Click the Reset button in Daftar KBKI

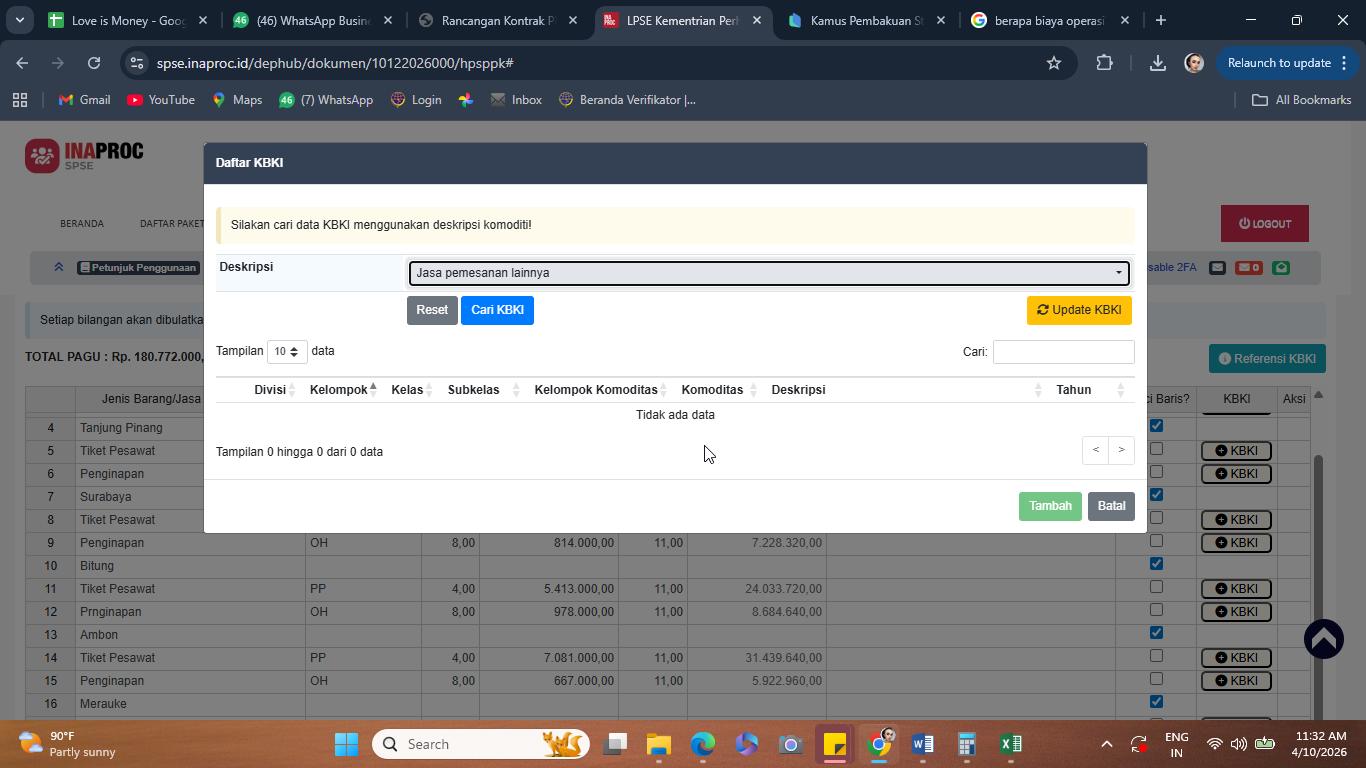432,310
